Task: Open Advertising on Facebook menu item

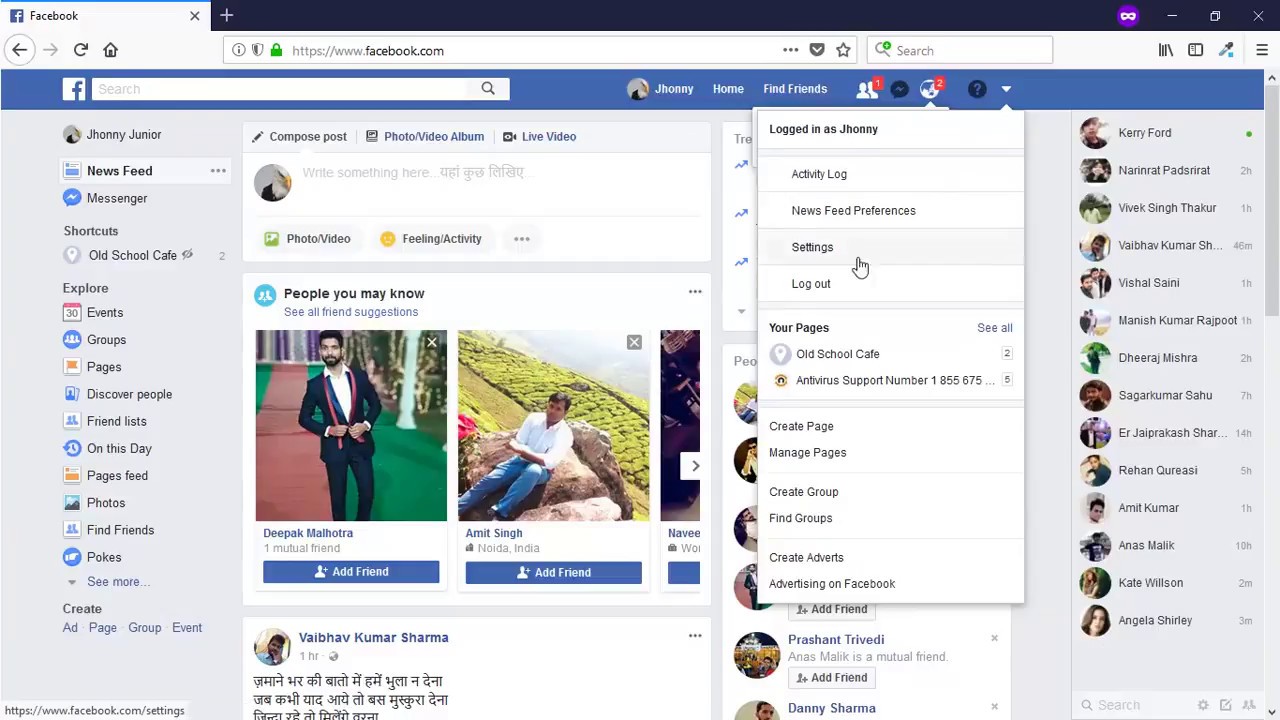Action: coord(832,584)
